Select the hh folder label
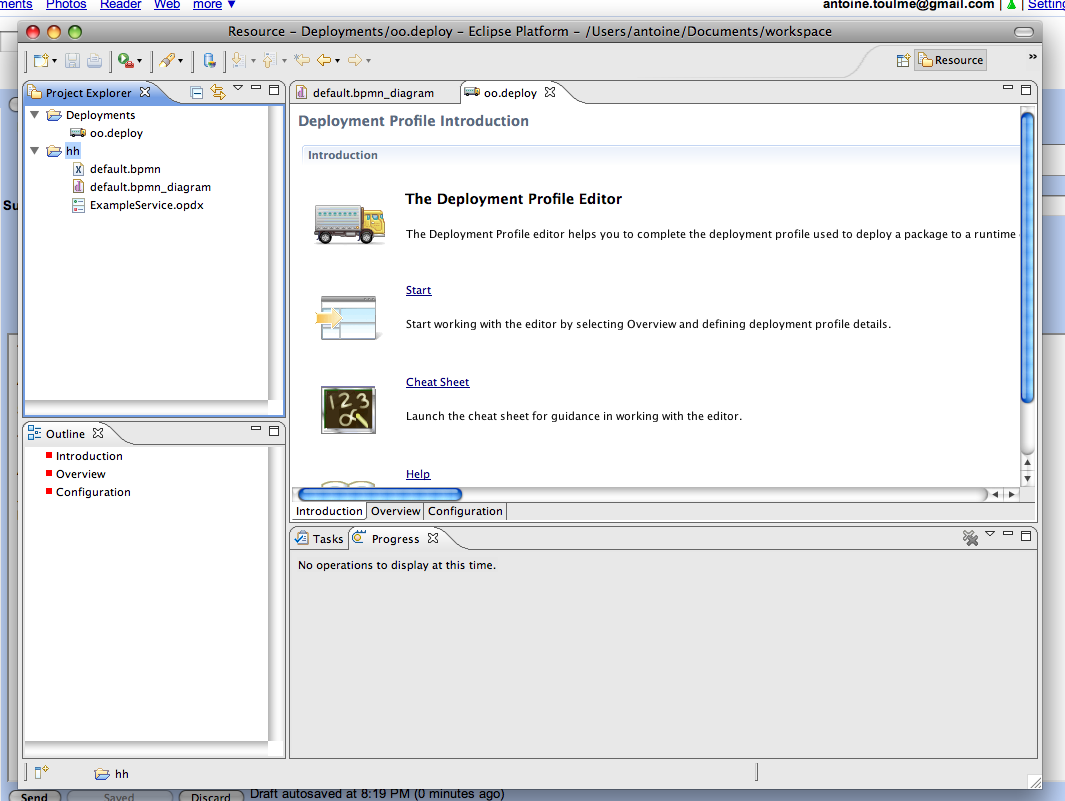The height and width of the screenshot is (801, 1065). pyautogui.click(x=73, y=151)
